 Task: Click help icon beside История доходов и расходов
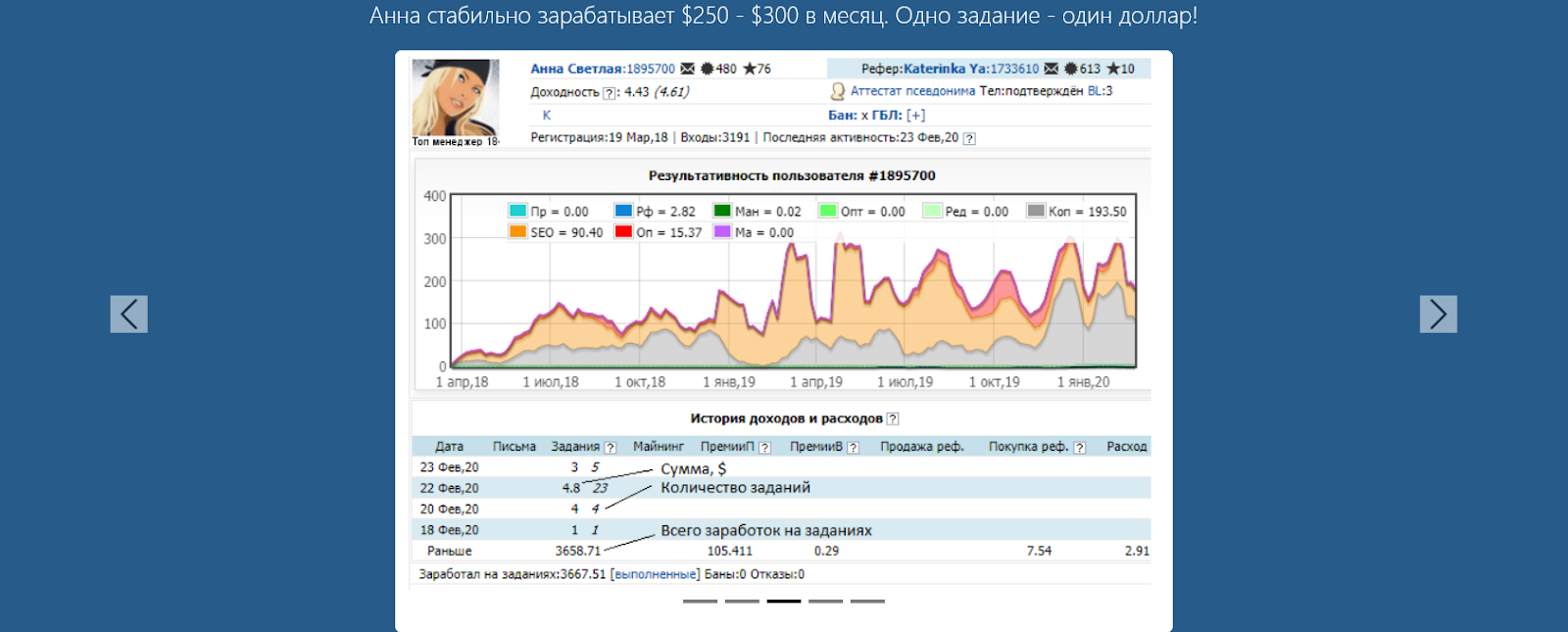[x=893, y=418]
